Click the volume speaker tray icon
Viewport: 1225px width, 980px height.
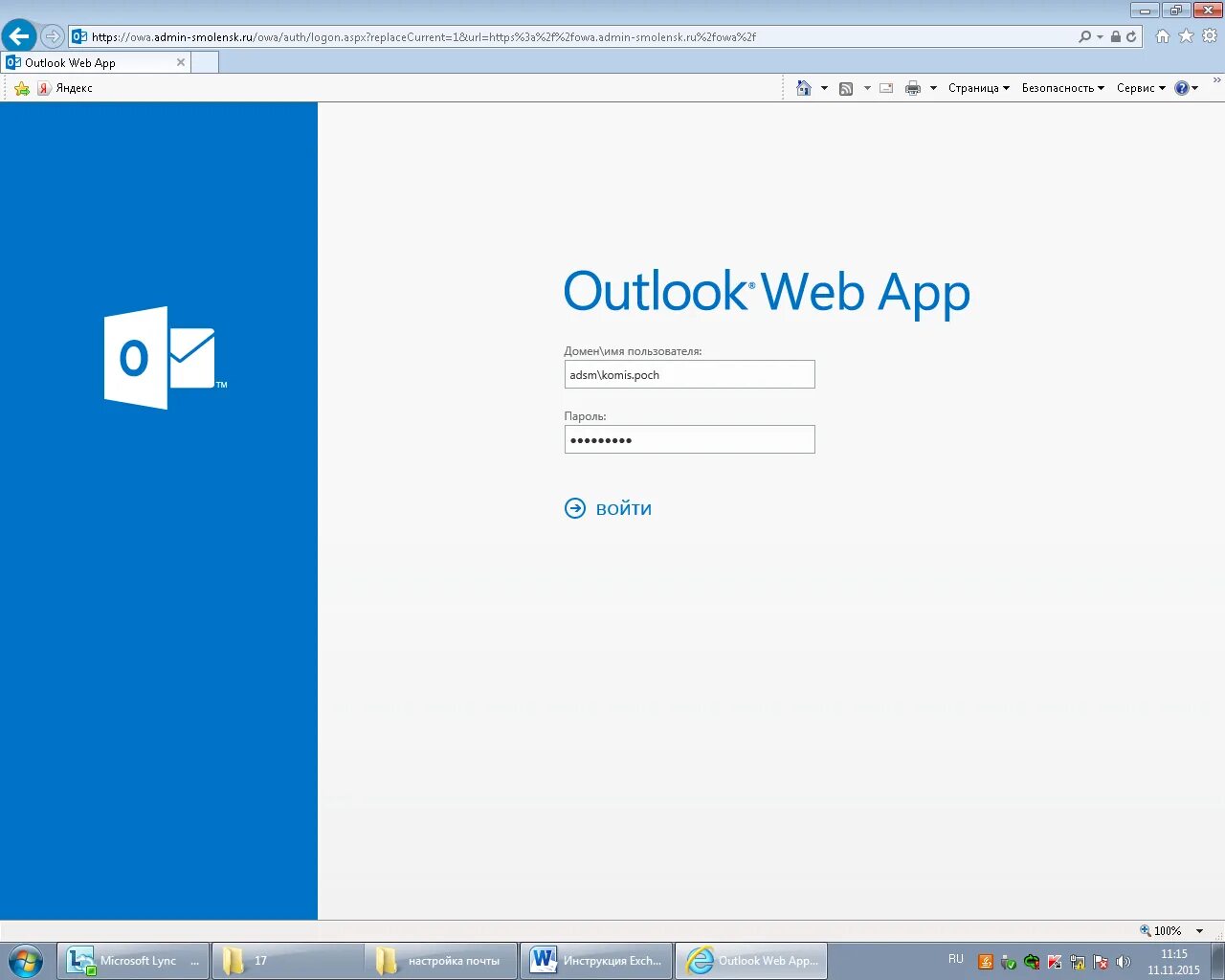[x=1124, y=962]
